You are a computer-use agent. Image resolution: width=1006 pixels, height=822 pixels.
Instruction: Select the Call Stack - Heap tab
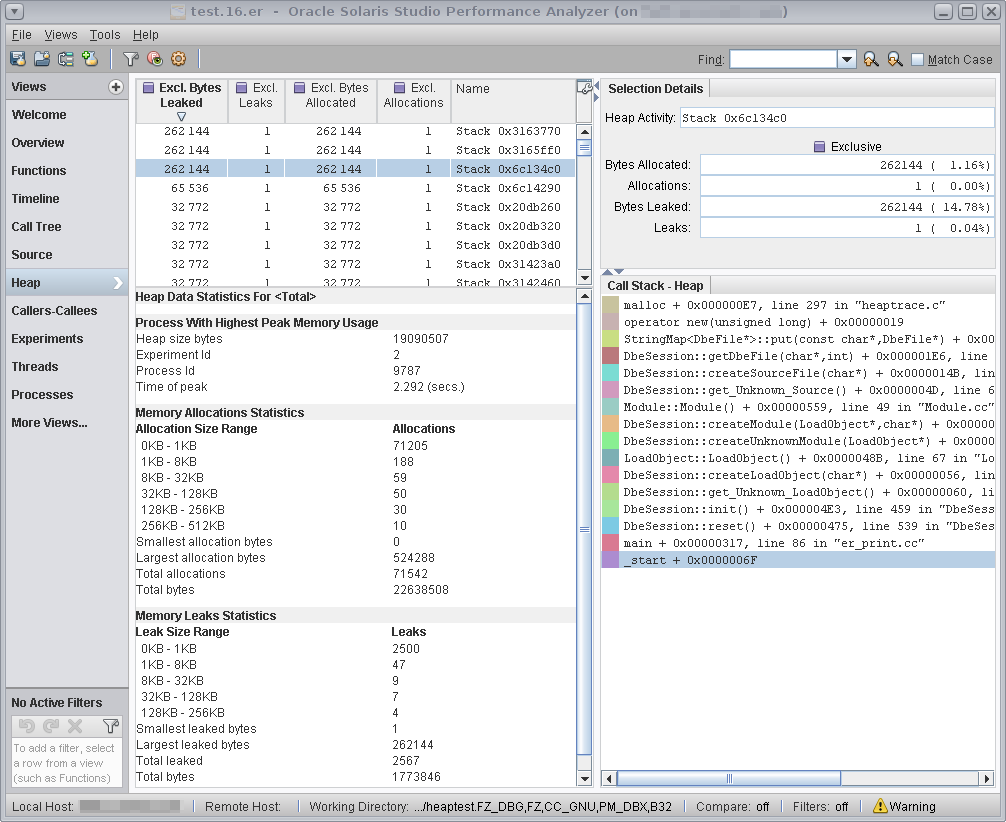pyautogui.click(x=655, y=286)
